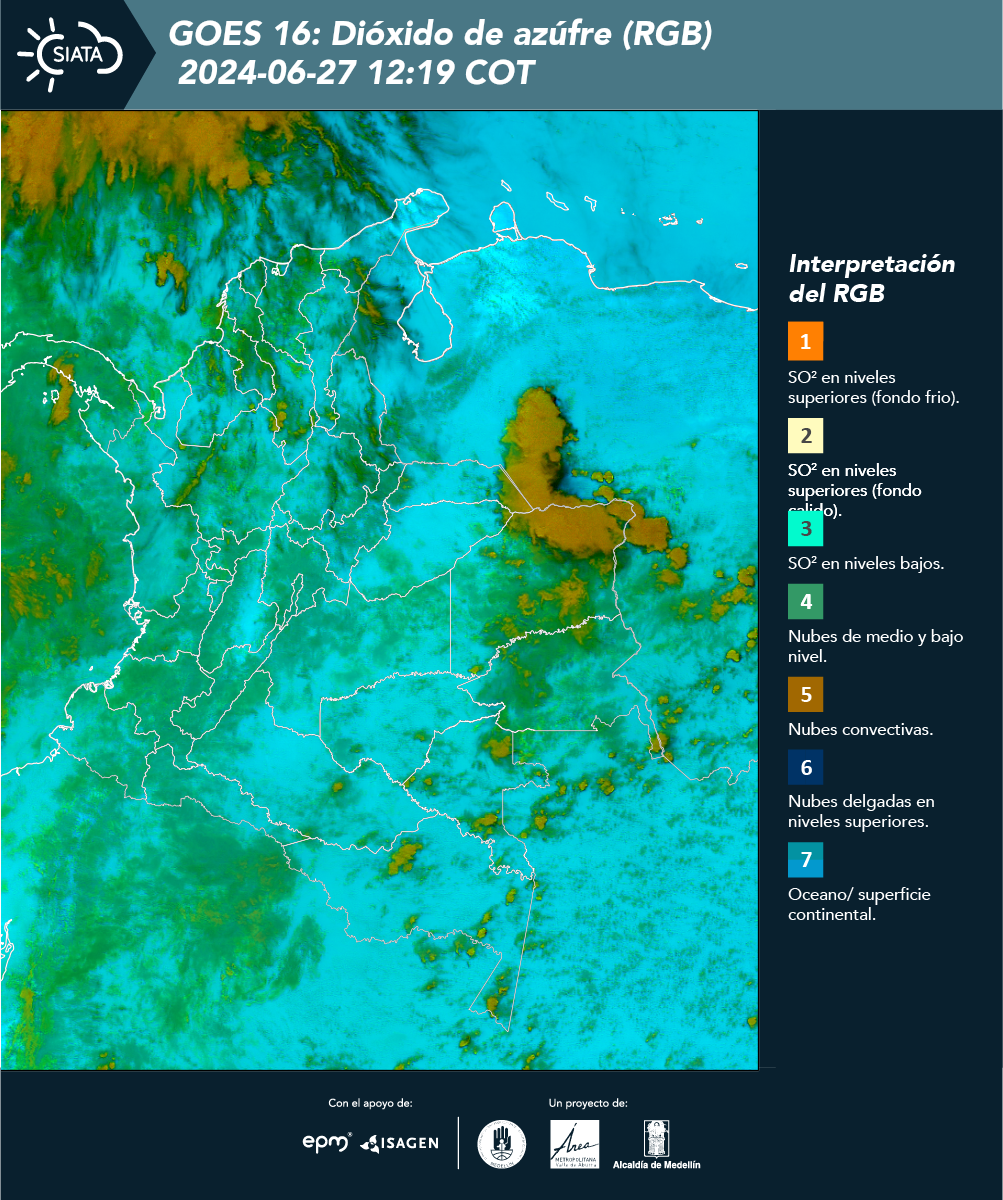Viewport: 1003px width, 1200px height.
Task: Click the ISAGEN logo in footer
Action: 400,1143
